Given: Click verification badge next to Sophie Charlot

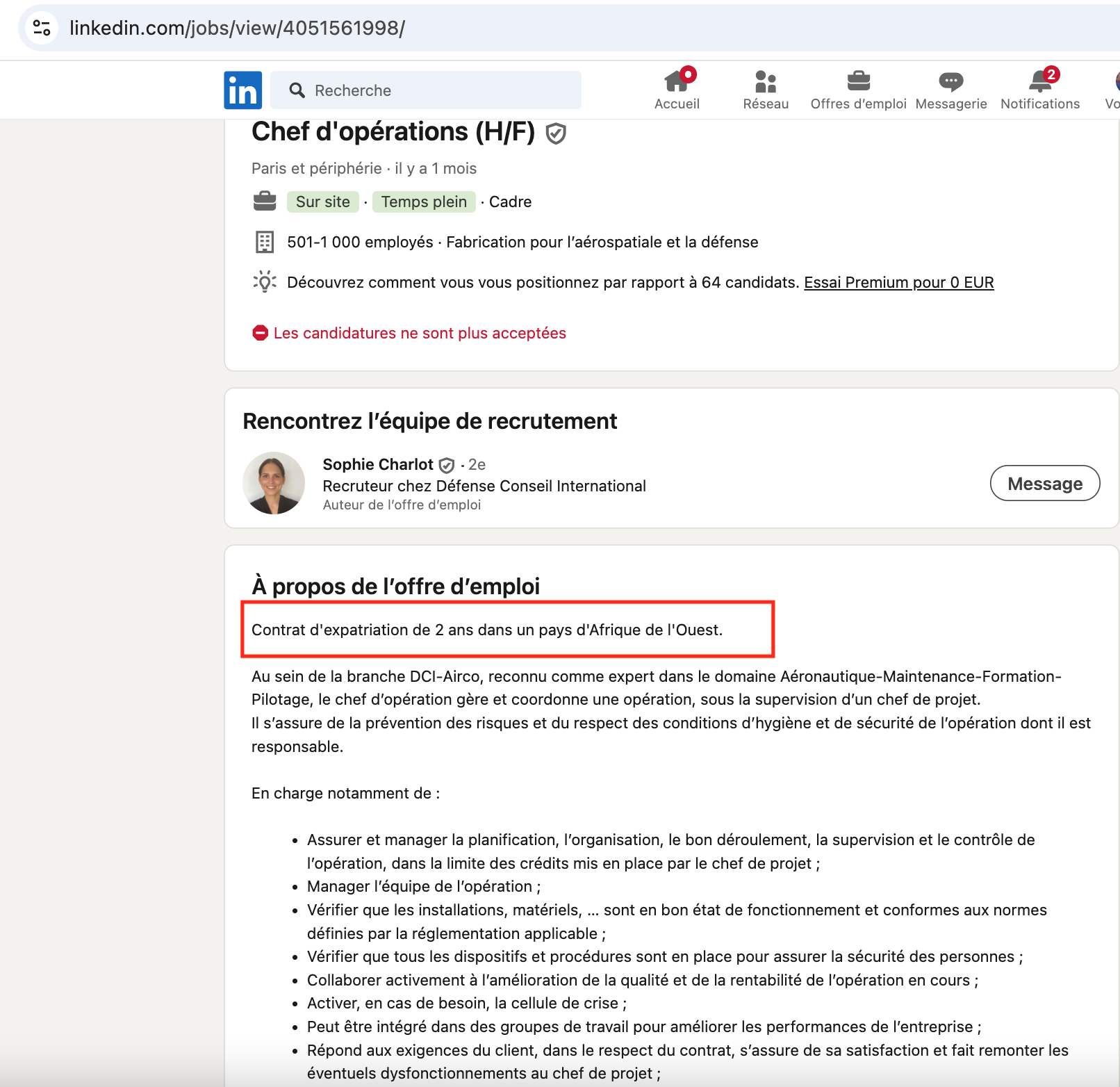Looking at the screenshot, I should [x=447, y=465].
